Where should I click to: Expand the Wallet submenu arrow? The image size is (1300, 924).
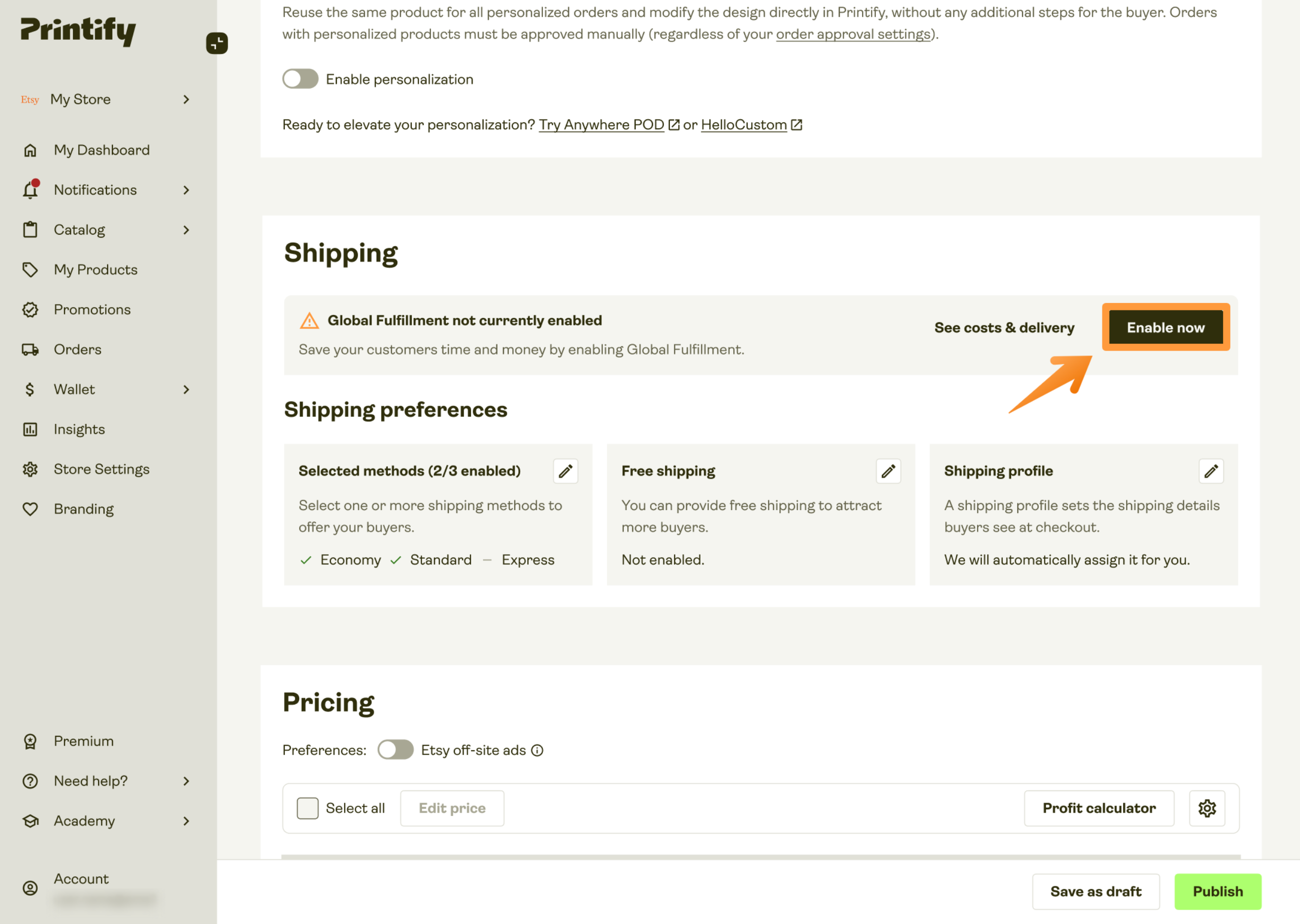tap(186, 389)
